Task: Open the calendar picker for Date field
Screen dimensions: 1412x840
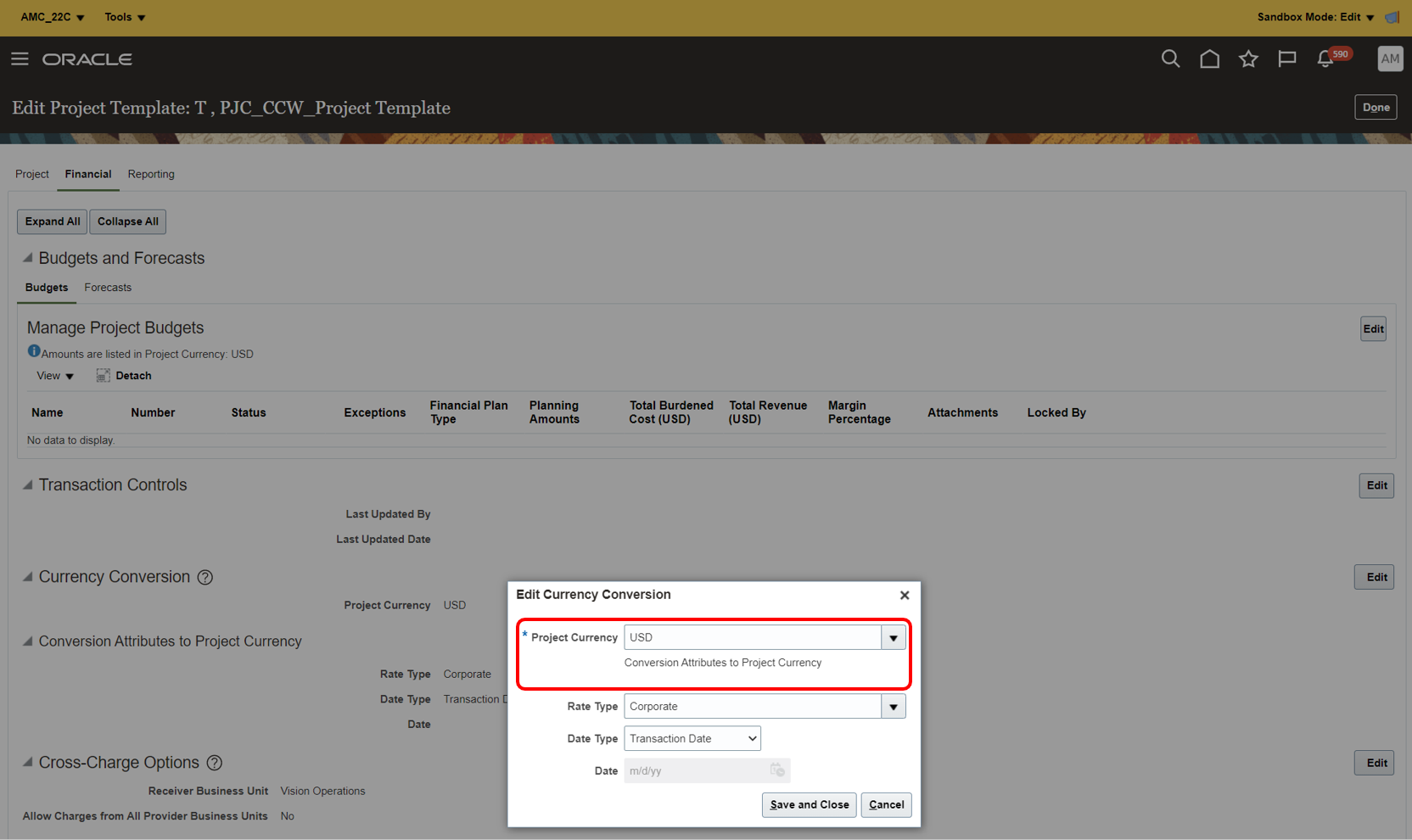Action: tap(777, 770)
